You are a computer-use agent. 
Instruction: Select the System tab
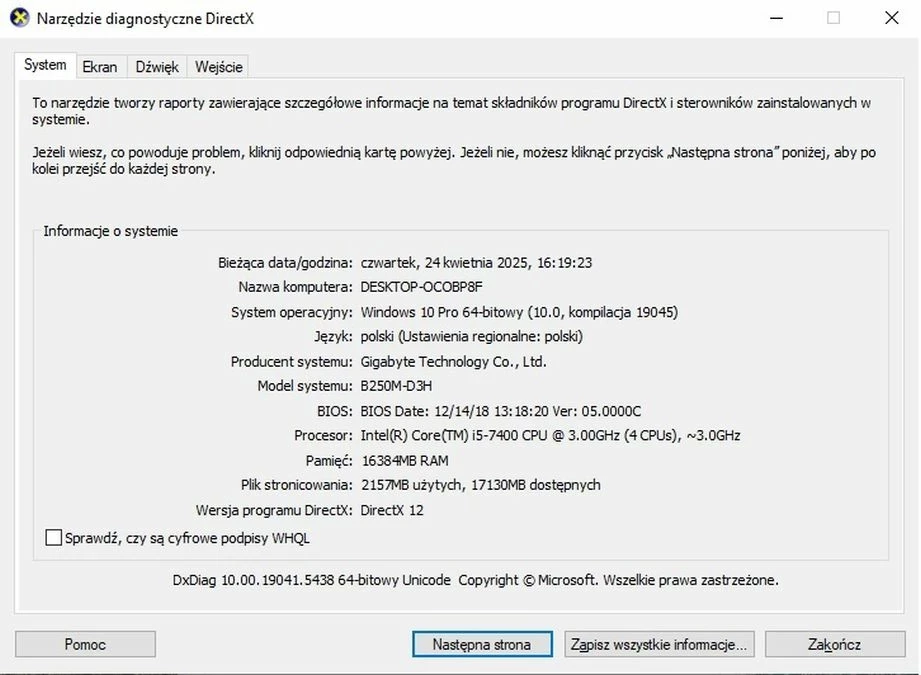point(45,65)
